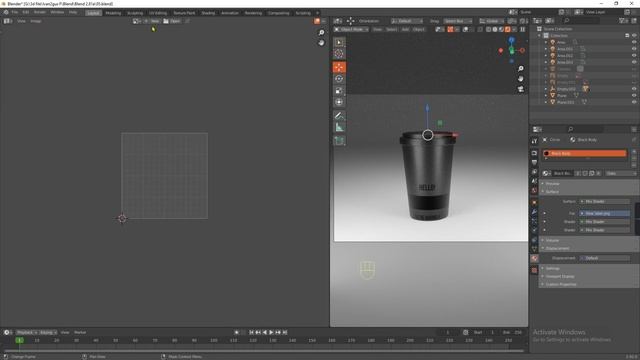This screenshot has width=640, height=360.
Task: Toggle visibility of the Collection
Action: pos(634,36)
